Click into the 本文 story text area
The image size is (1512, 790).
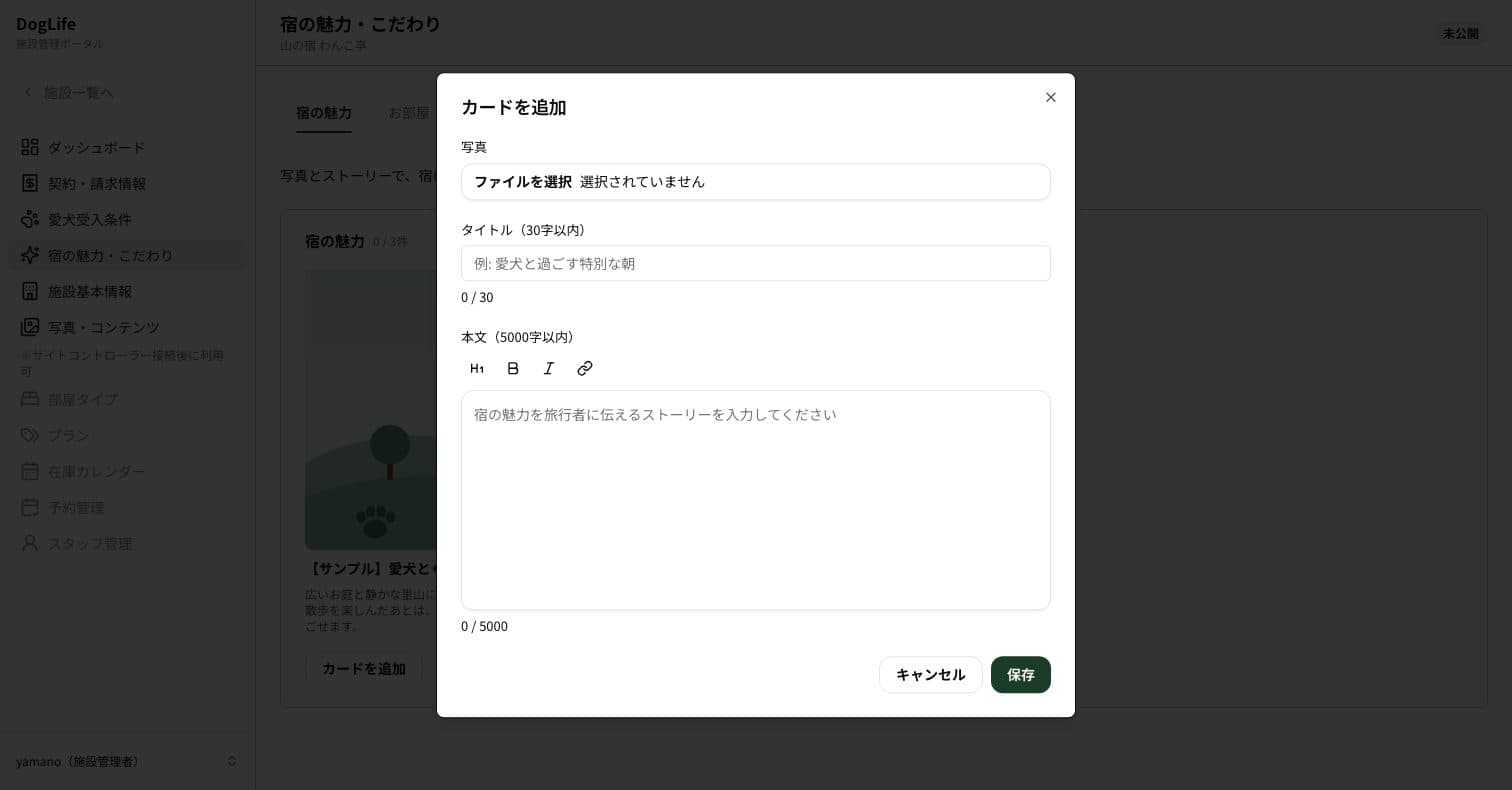click(x=756, y=500)
